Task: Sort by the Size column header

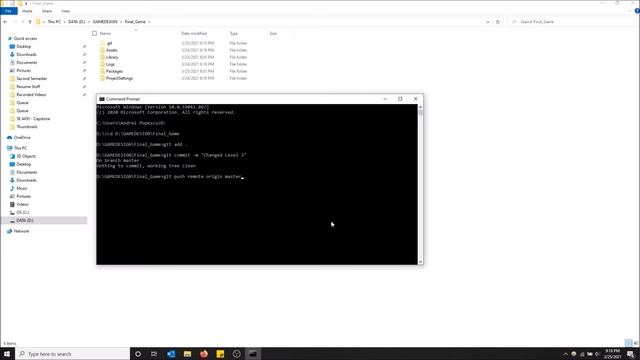Action: pyautogui.click(x=273, y=33)
